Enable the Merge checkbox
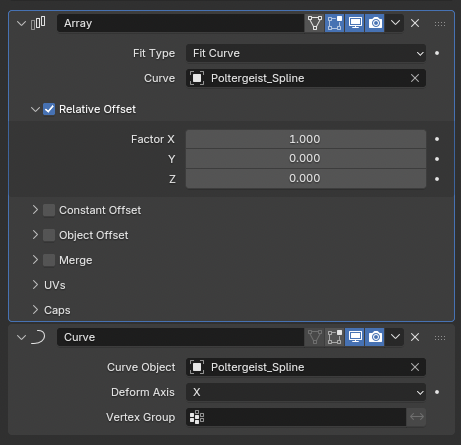Screen dimensions: 461x445 point(49,260)
